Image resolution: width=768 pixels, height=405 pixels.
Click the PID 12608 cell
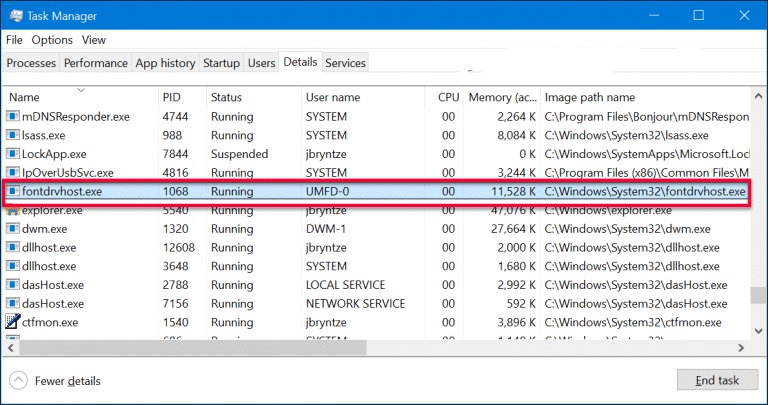(179, 247)
